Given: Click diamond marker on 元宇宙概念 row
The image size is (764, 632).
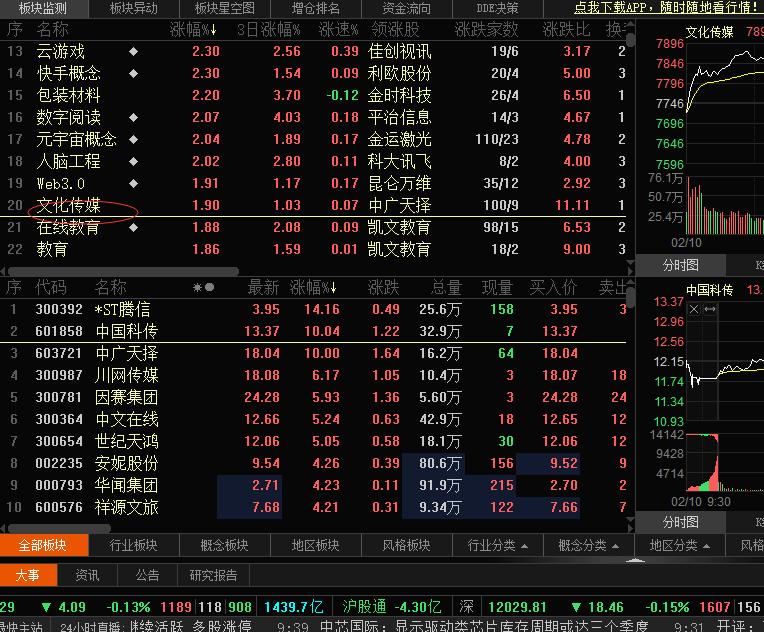Looking at the screenshot, I should click(x=134, y=139).
